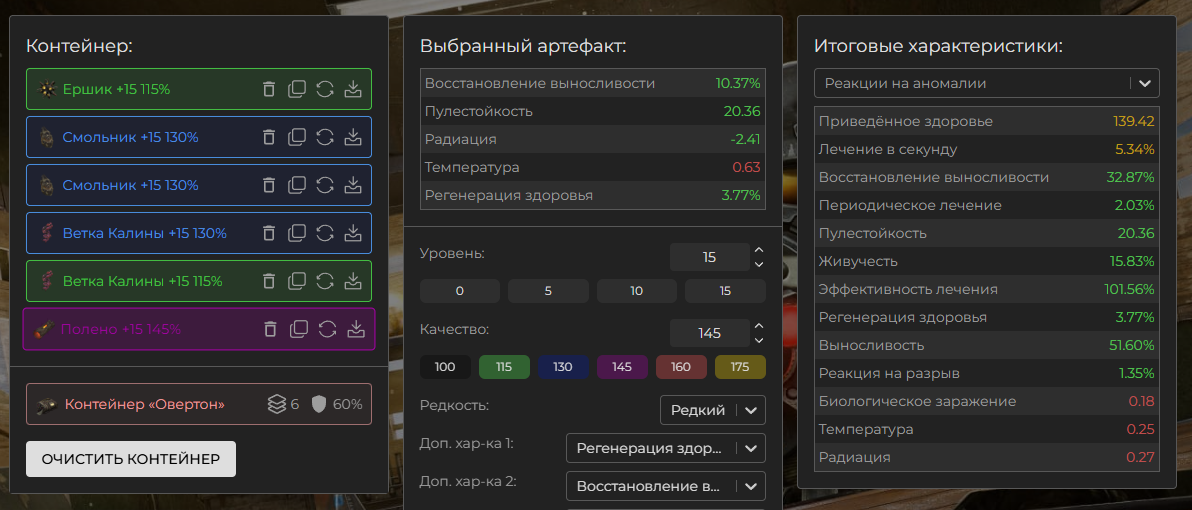
Task: Replace the second Смольник artifact via refresh icon
Action: (325, 185)
